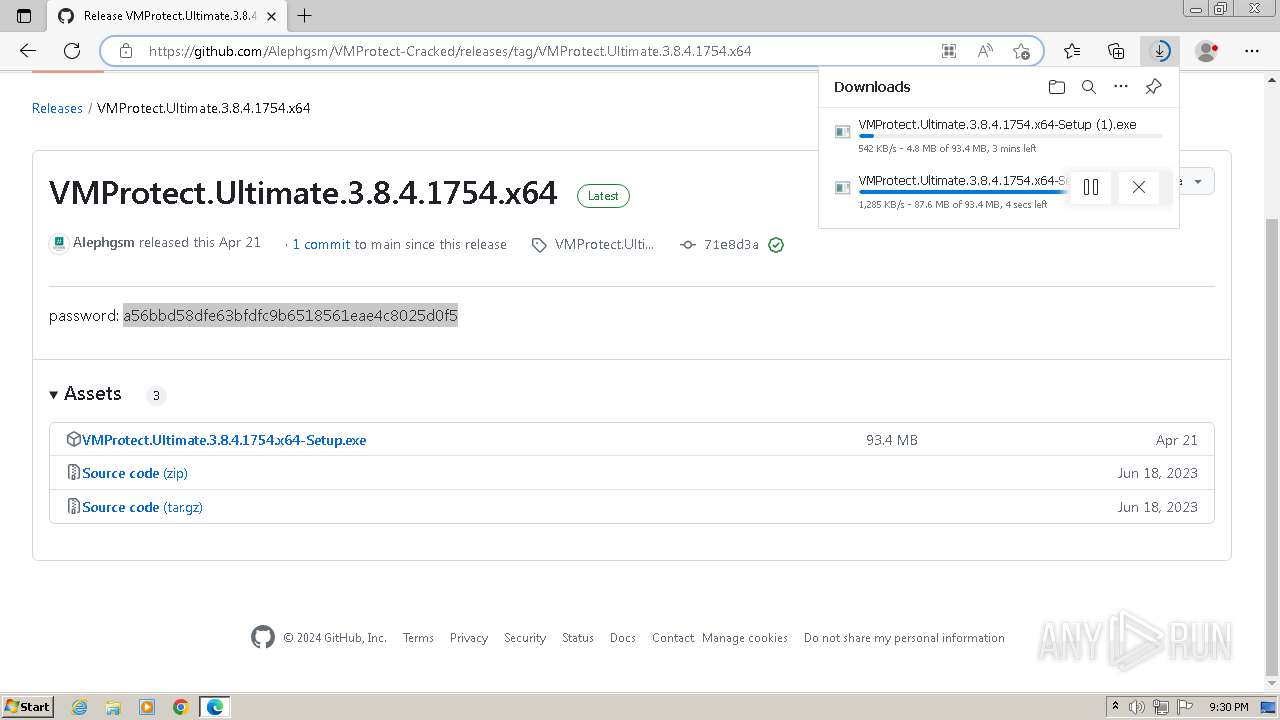1280x720 pixels.
Task: Click the highlighted password hash text
Action: (x=290, y=316)
